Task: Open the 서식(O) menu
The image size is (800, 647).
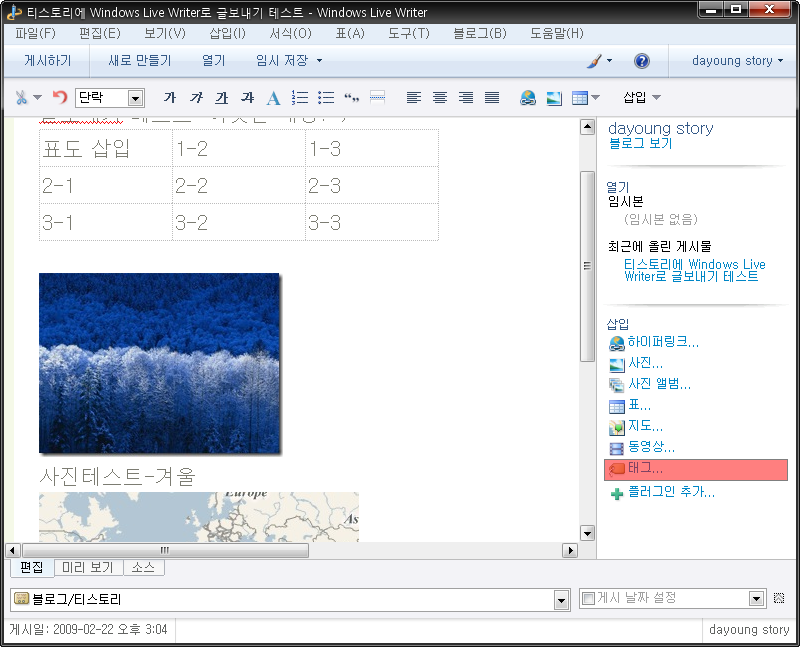Action: (290, 34)
